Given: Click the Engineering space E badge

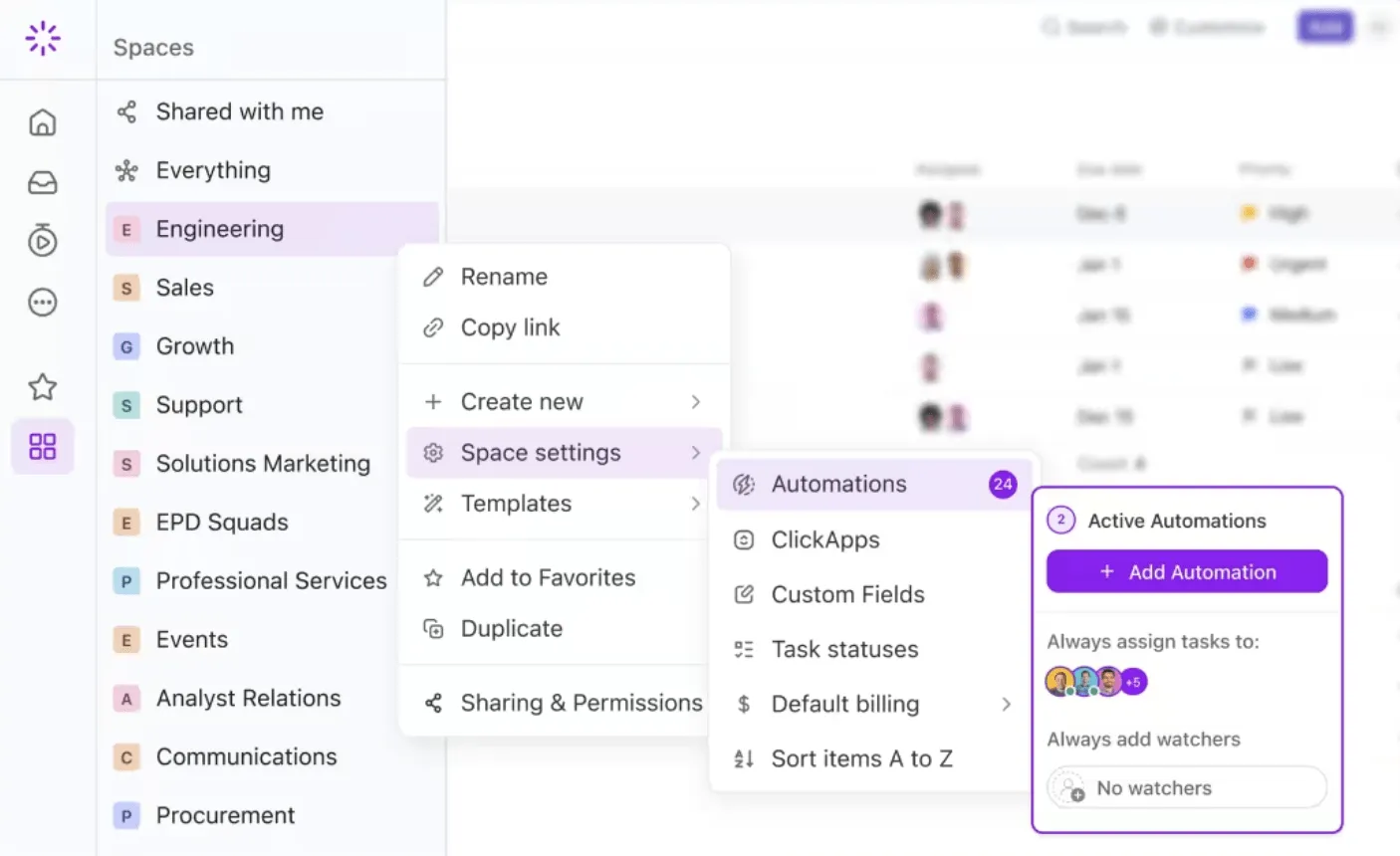Looking at the screenshot, I should tap(126, 230).
